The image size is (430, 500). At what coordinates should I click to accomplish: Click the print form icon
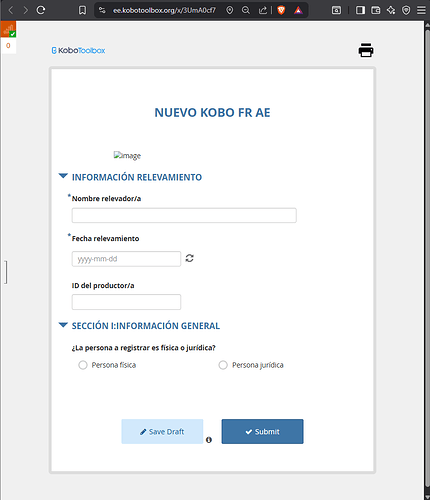point(366,50)
